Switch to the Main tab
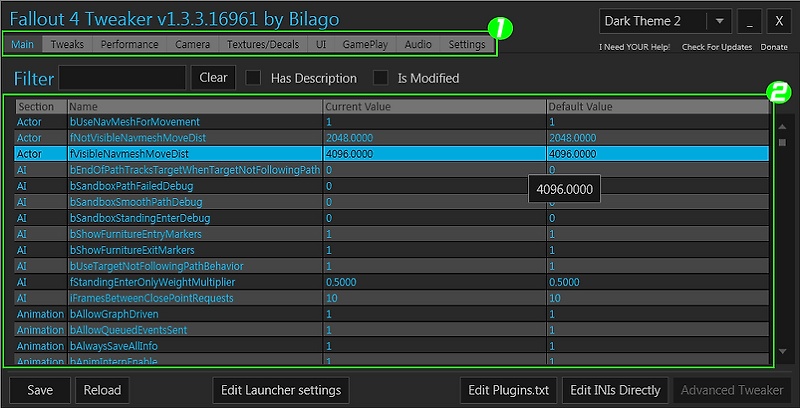 click(x=22, y=44)
